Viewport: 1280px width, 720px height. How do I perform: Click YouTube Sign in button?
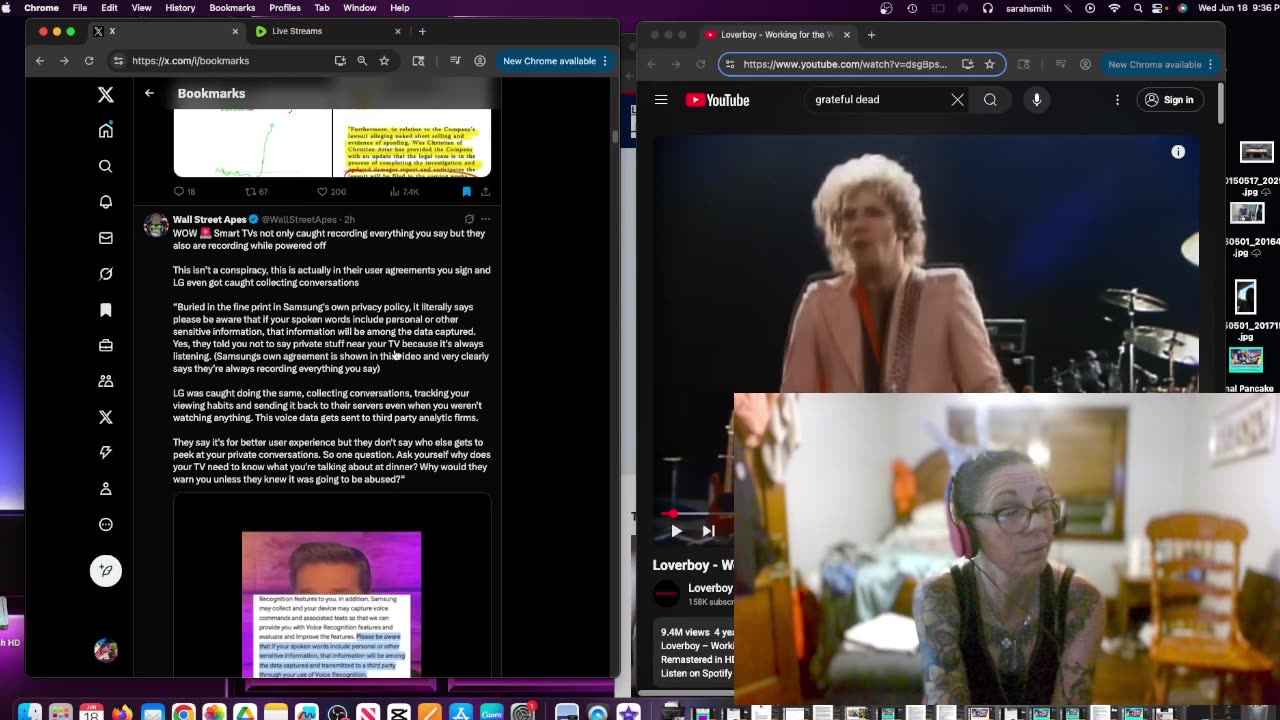pos(1169,100)
